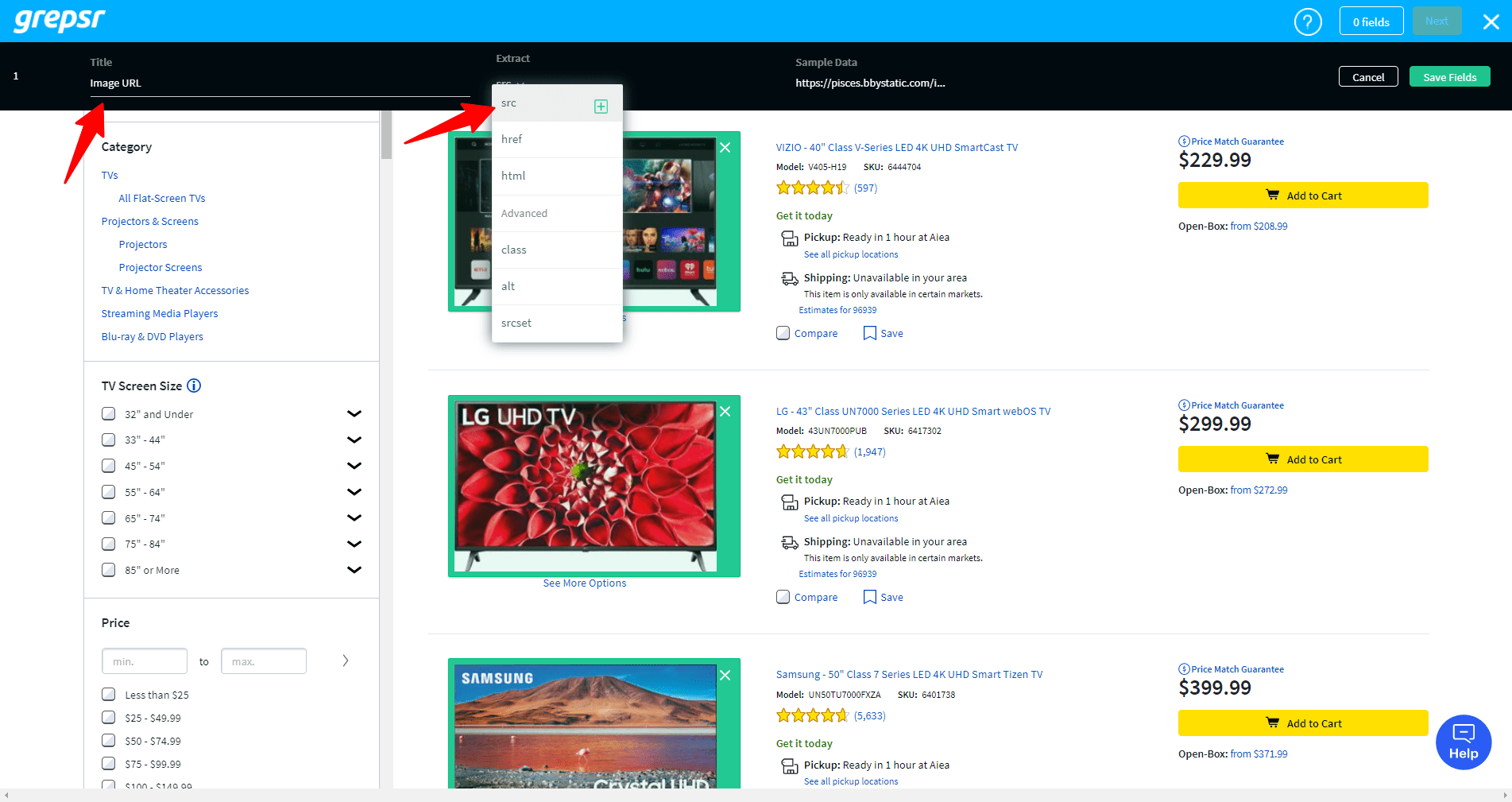This screenshot has width=1512, height=802.
Task: Click the LG UHD TV product thumbnail
Action: [x=586, y=486]
